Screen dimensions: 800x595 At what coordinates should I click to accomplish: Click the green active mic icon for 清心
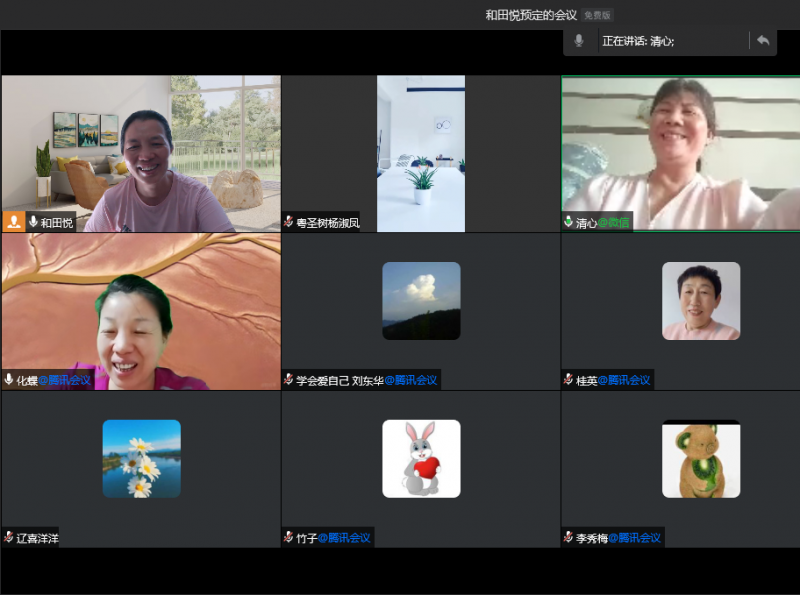coord(569,223)
